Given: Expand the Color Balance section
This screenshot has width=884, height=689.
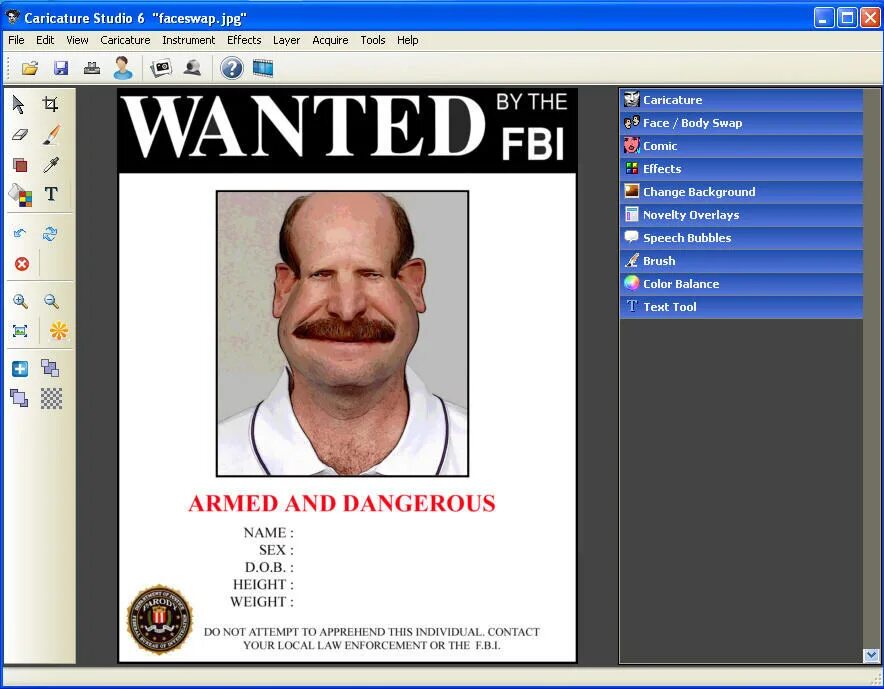Looking at the screenshot, I should point(741,284).
